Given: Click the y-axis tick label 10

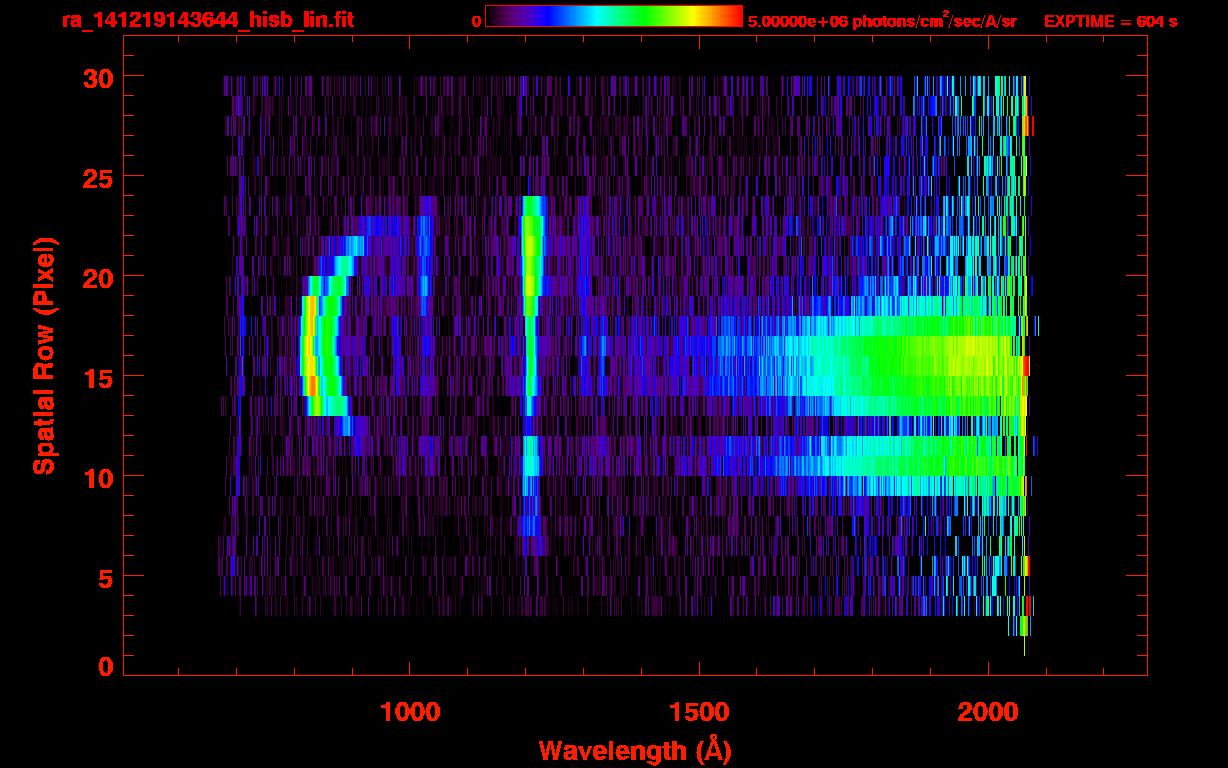Looking at the screenshot, I should click(96, 477).
